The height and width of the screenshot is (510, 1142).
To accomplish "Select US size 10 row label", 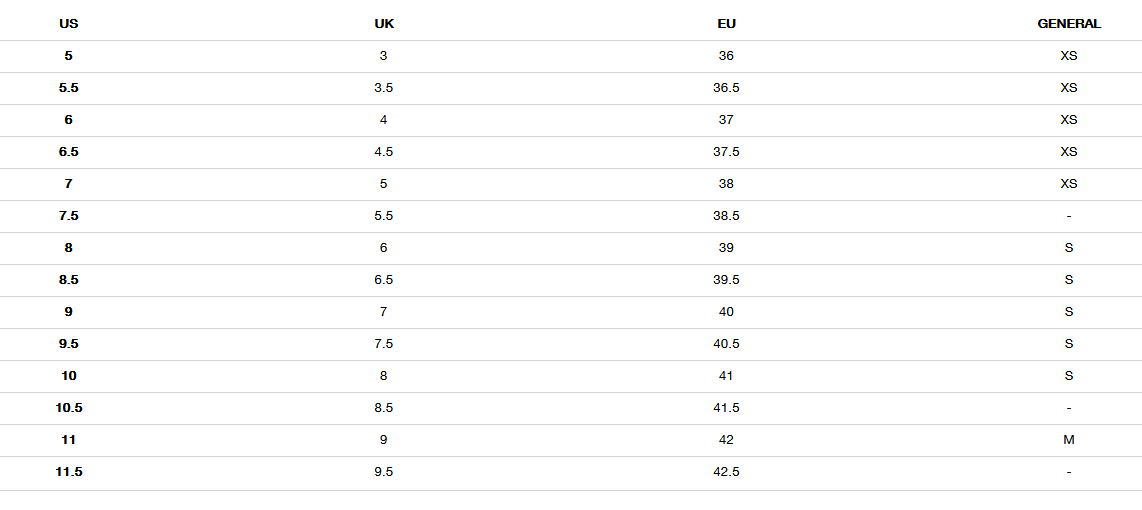I will [68, 376].
